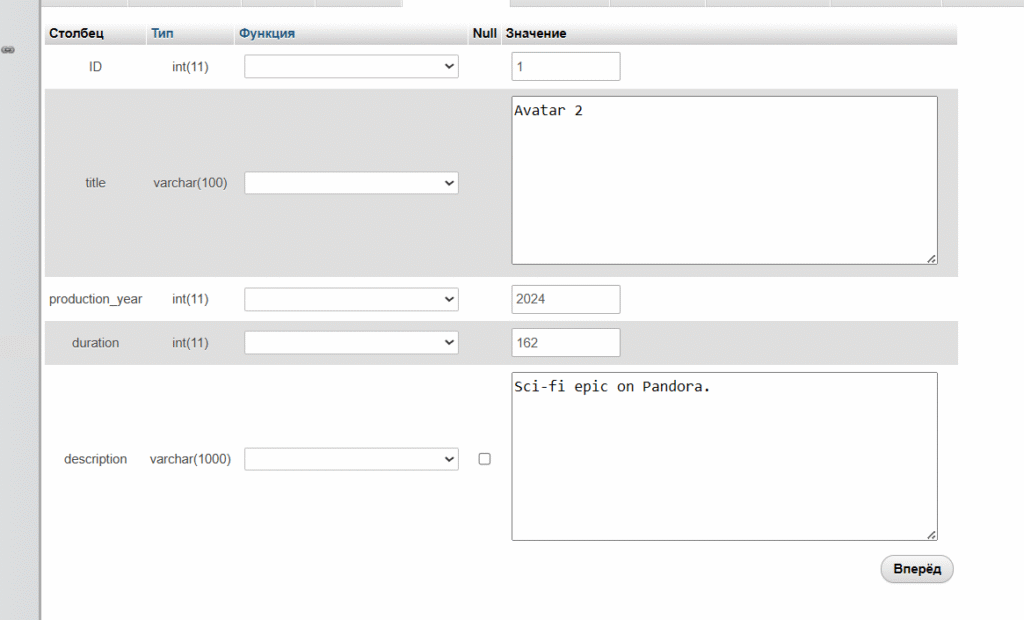Open the function dropdown for title row
Viewport: 1024px width, 620px height.
tap(351, 183)
